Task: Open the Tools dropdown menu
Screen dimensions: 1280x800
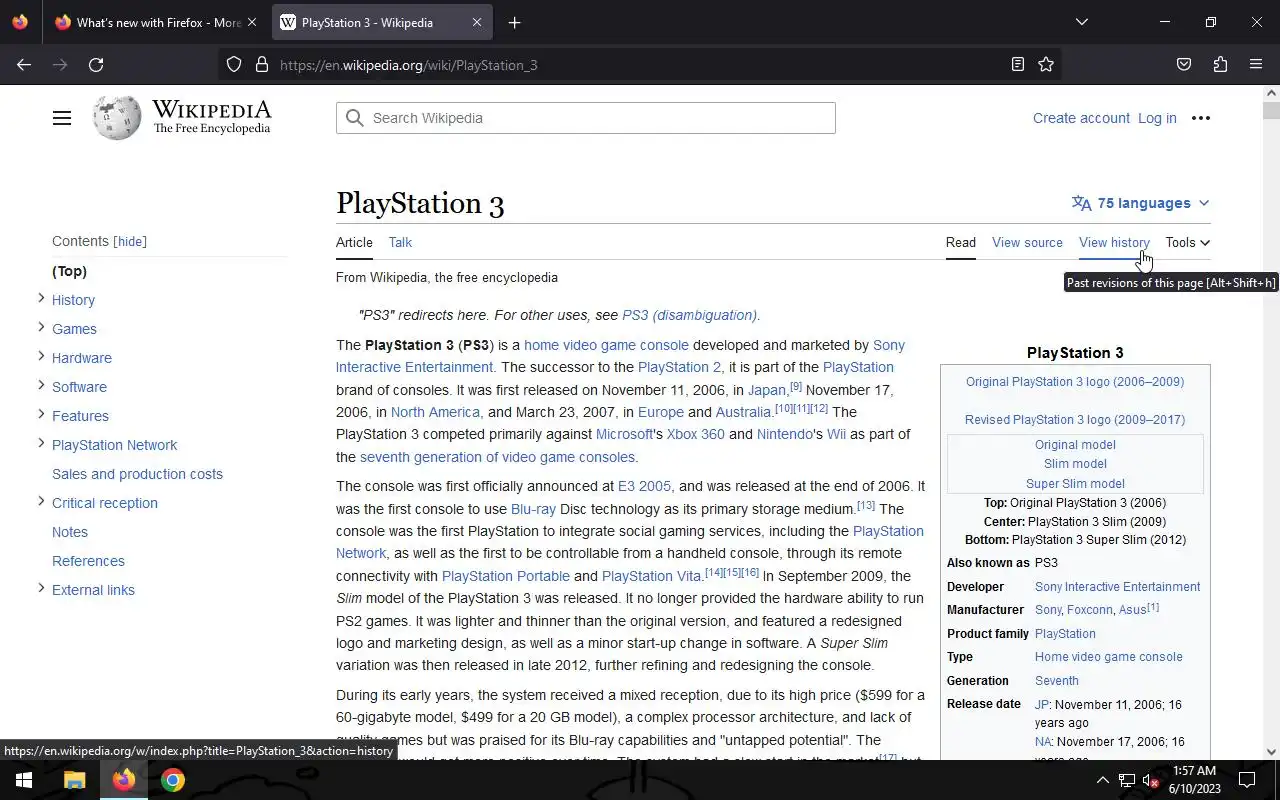Action: coord(1187,242)
